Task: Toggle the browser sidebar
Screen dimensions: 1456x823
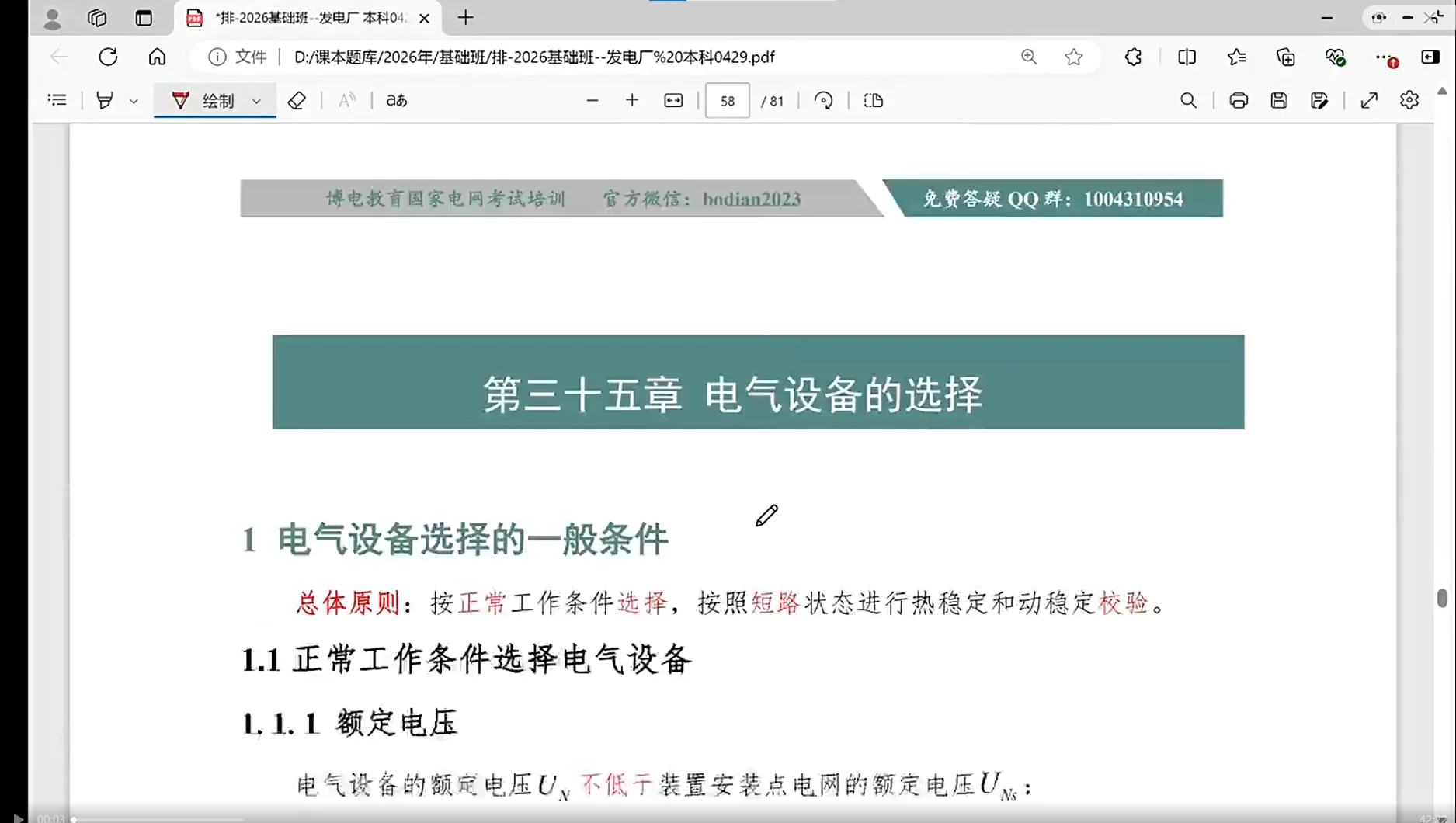Action: click(x=1430, y=57)
